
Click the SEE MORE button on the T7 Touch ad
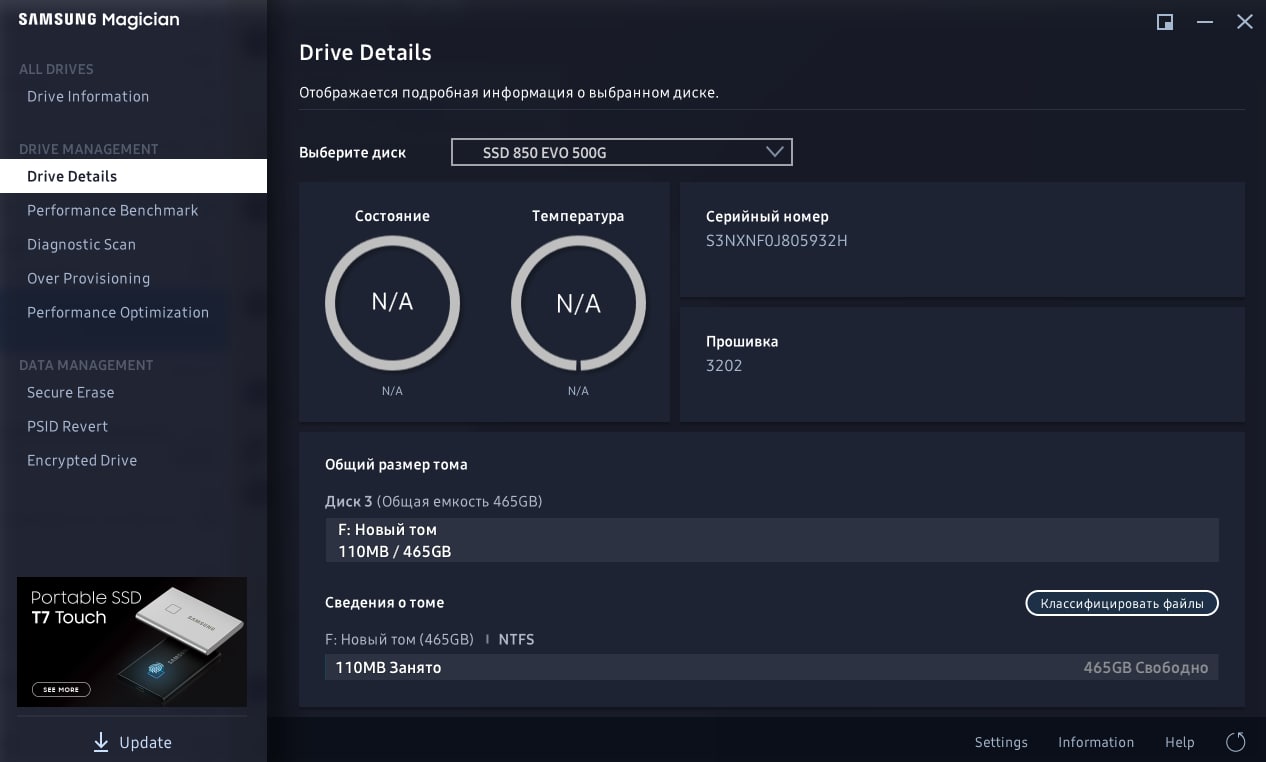tap(61, 689)
